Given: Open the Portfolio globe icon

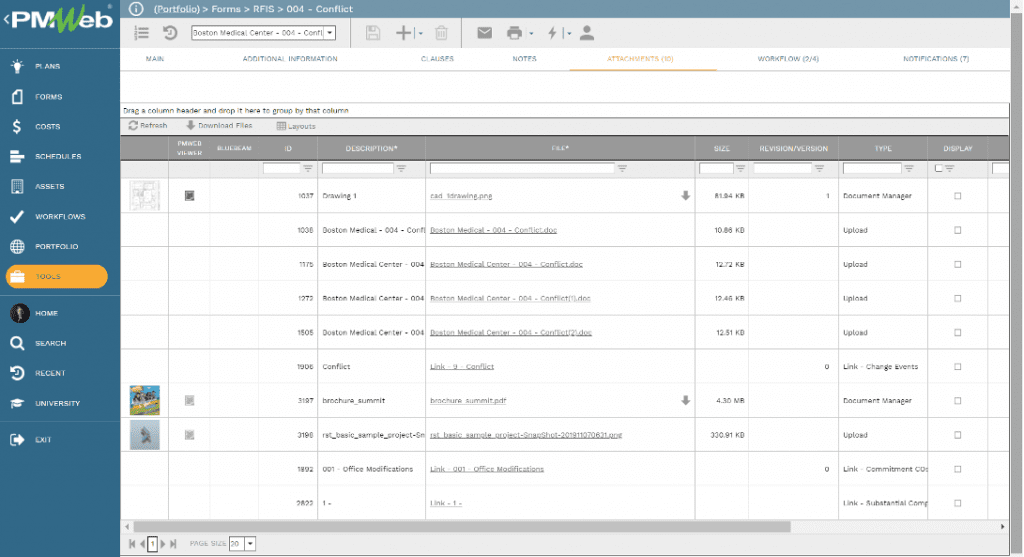Looking at the screenshot, I should click(17, 247).
